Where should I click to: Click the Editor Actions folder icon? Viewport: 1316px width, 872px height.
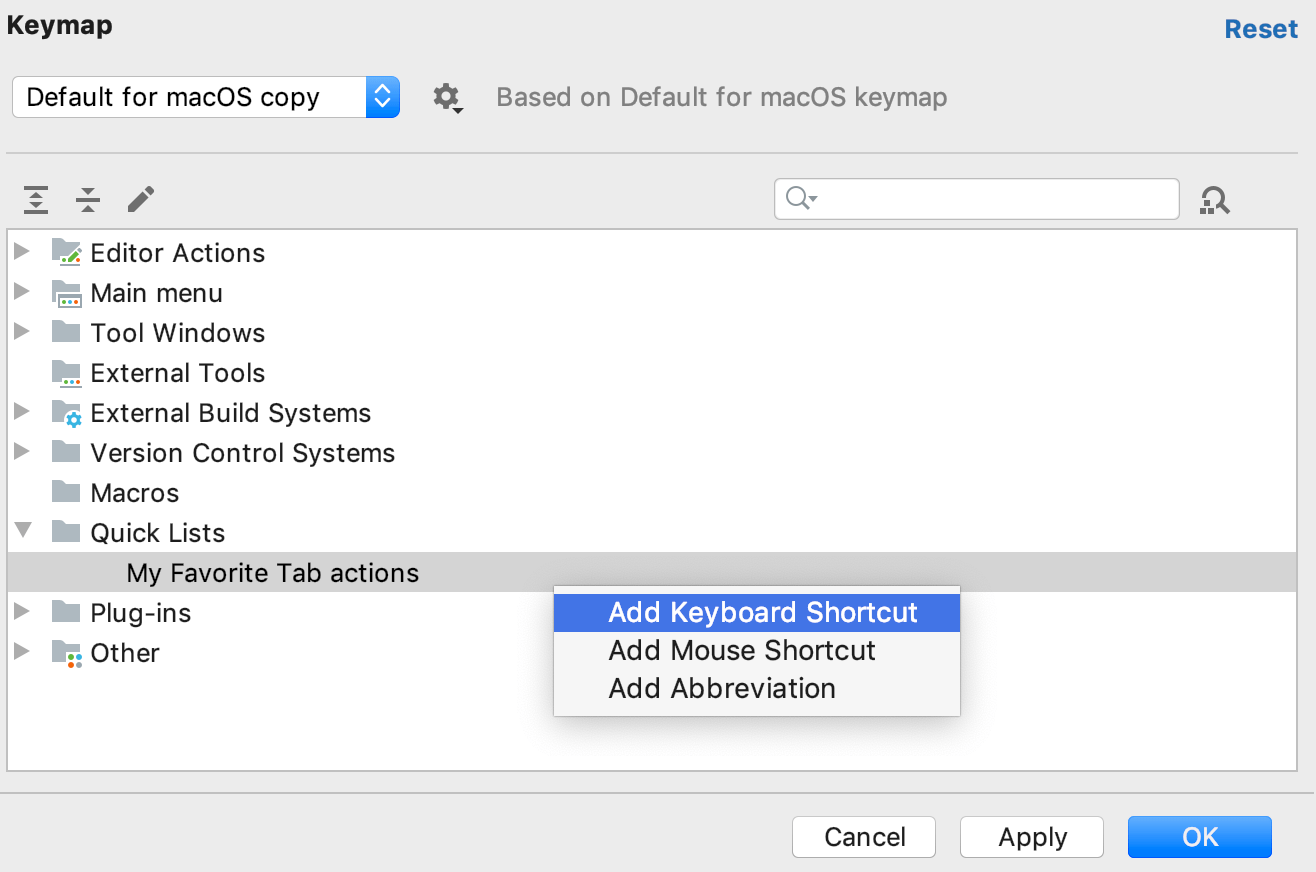[x=66, y=252]
